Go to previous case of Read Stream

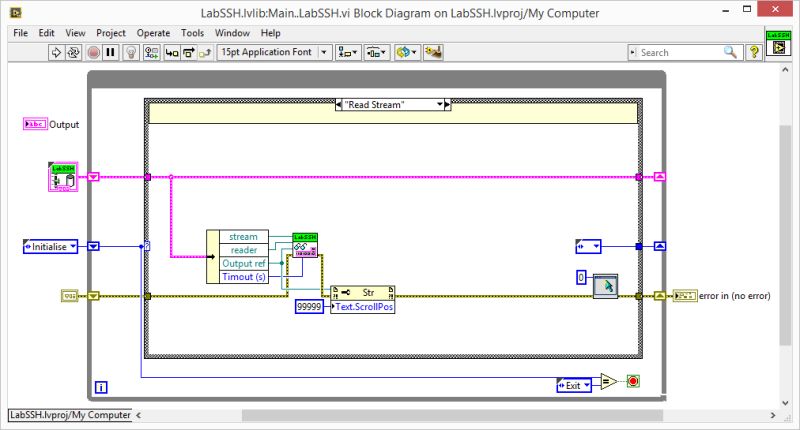click(339, 105)
